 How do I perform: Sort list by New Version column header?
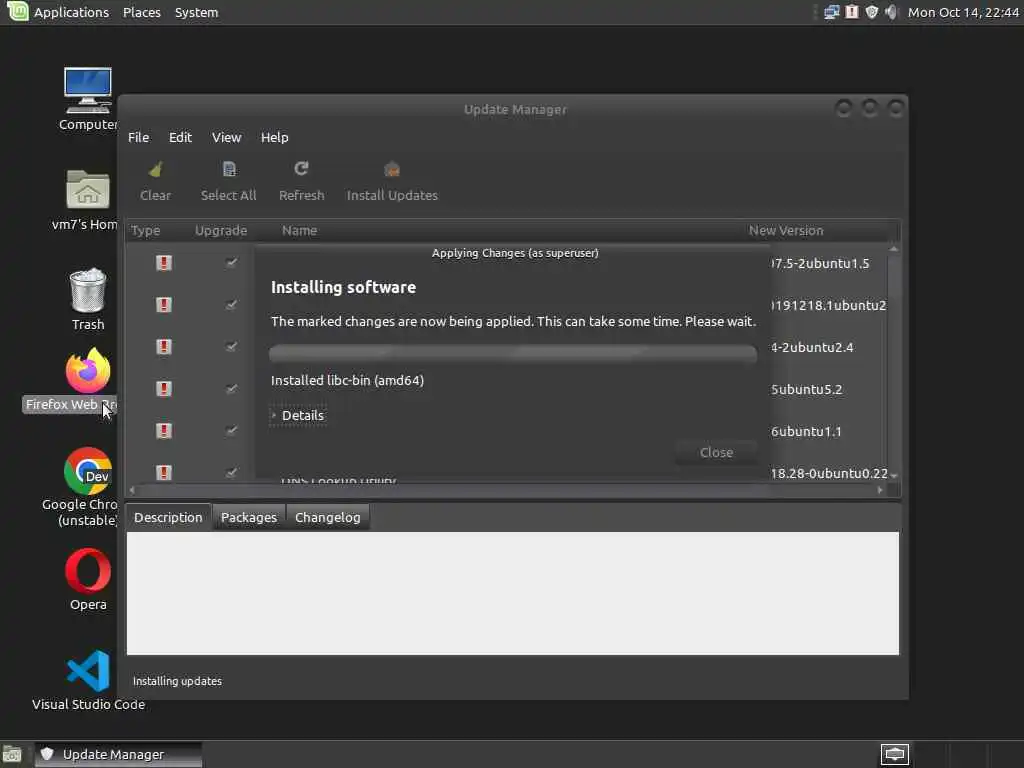tap(786, 231)
